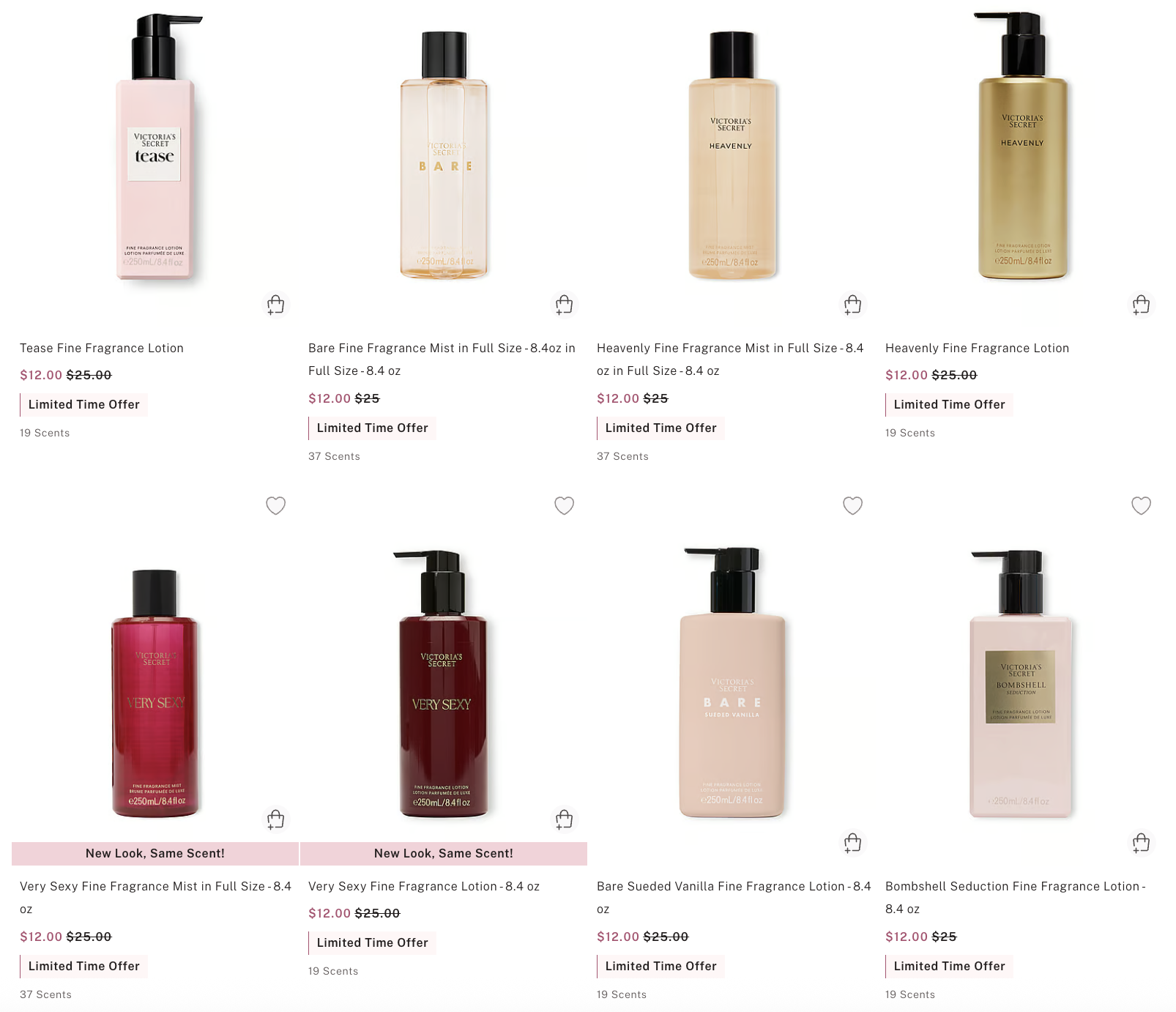
Task: Open Bare Fine Fragrance Mist title link
Action: click(x=442, y=359)
